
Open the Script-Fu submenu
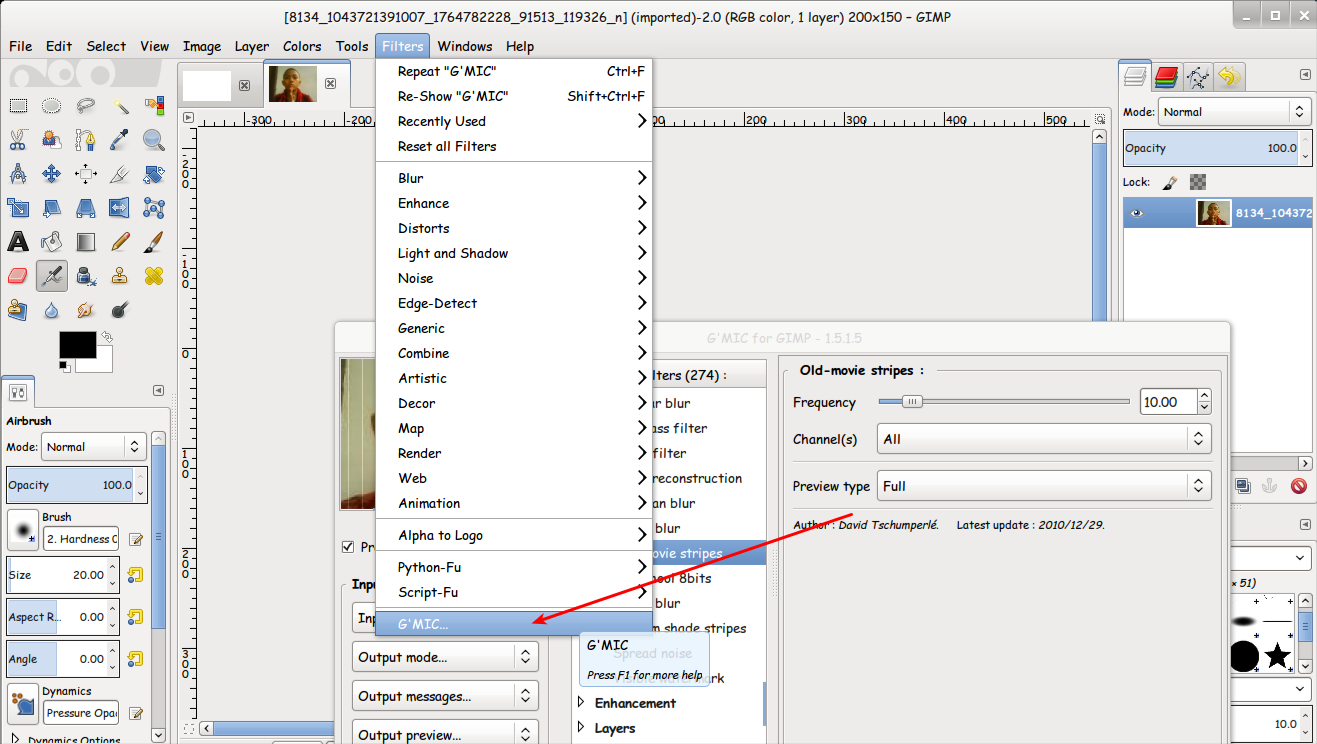[514, 592]
